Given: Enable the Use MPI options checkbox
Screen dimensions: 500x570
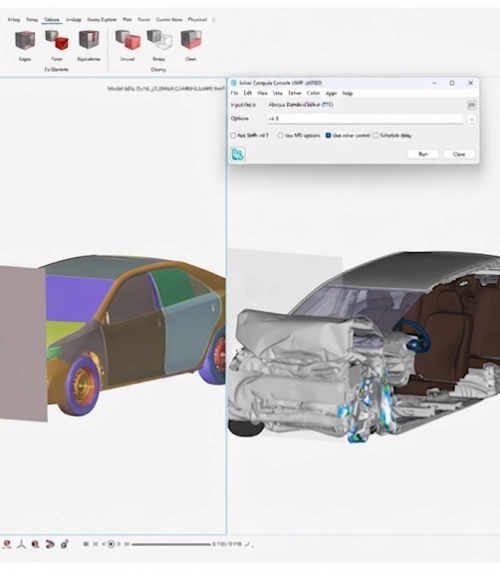Looking at the screenshot, I should pyautogui.click(x=280, y=136).
